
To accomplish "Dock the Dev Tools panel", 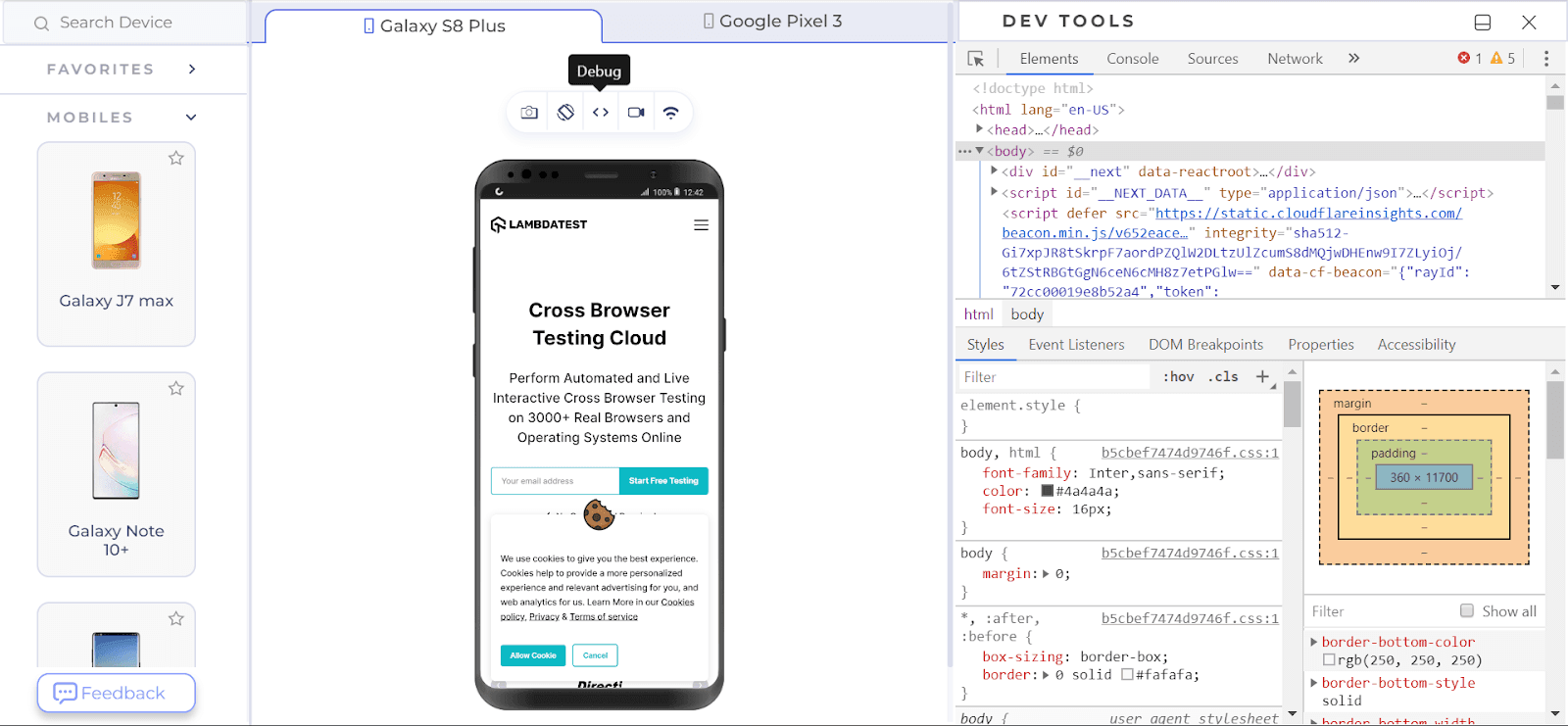I will [1483, 23].
